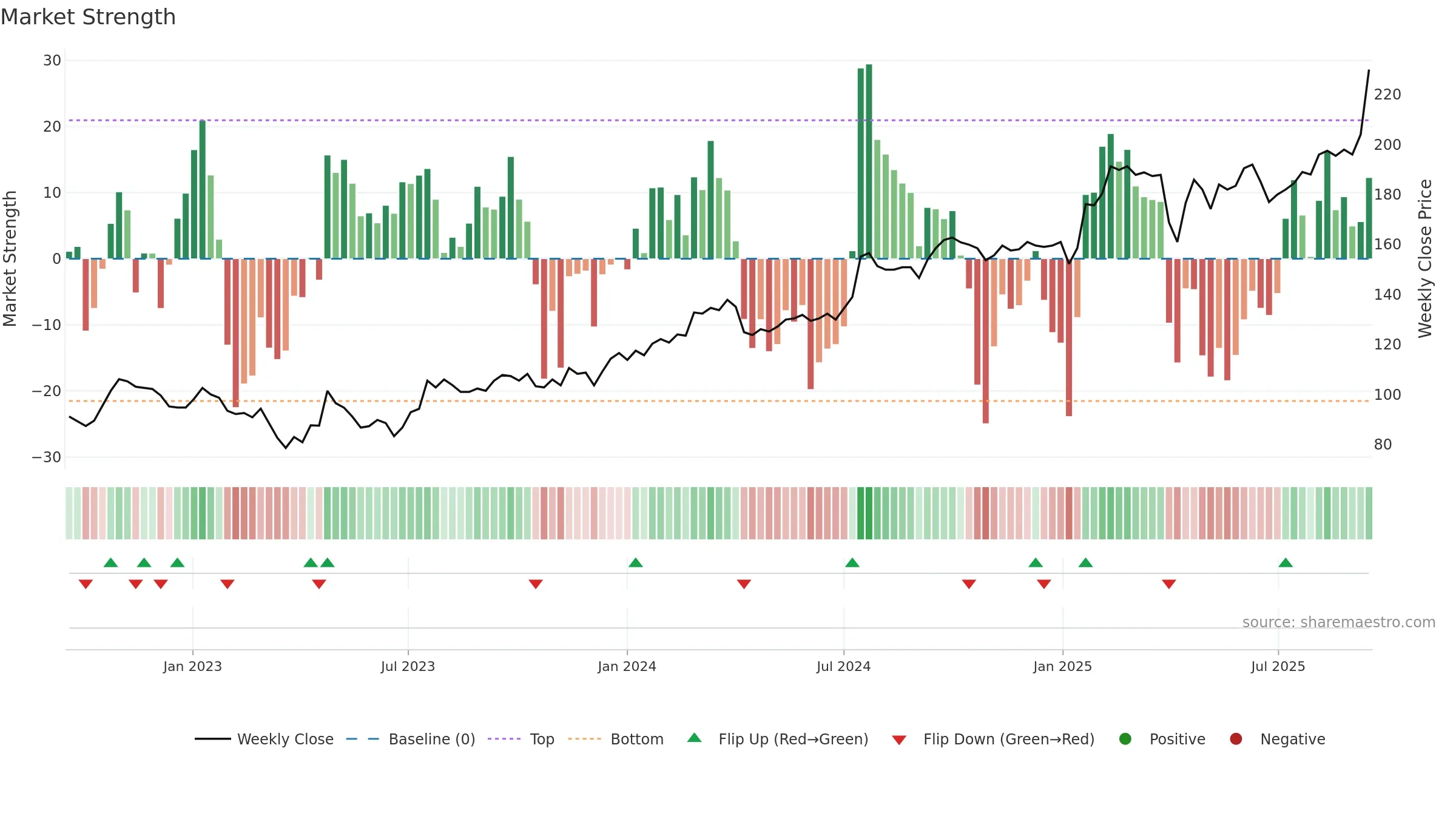
Task: Select flip-down marker just after Jan 2023
Action: point(227,584)
